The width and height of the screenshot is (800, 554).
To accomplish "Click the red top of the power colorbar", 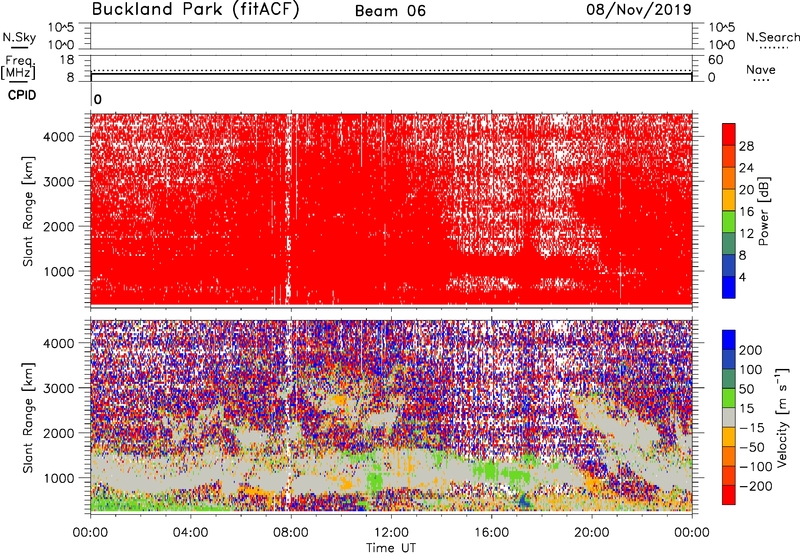I will click(729, 134).
